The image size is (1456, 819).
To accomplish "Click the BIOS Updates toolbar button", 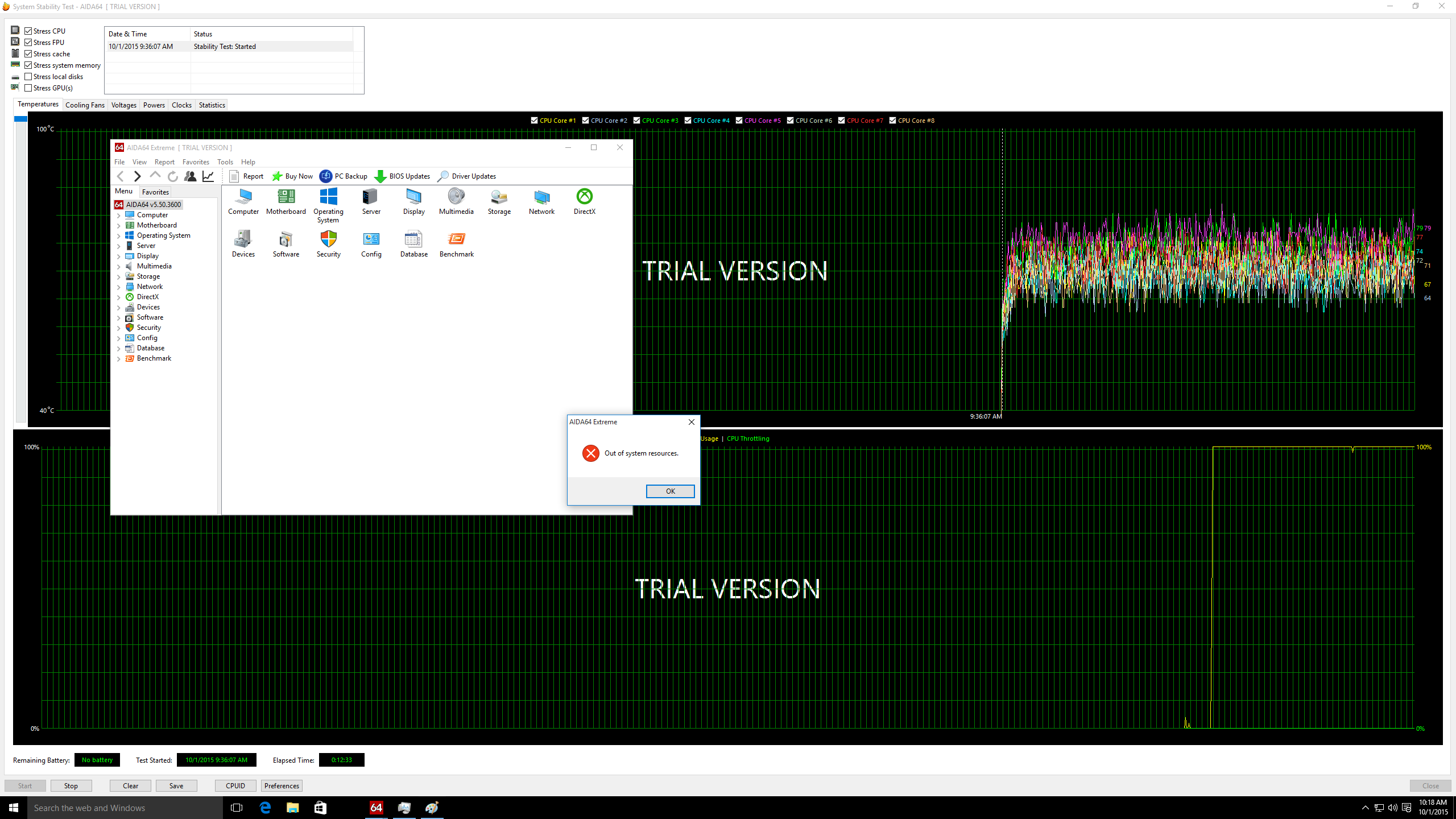I will pos(402,176).
